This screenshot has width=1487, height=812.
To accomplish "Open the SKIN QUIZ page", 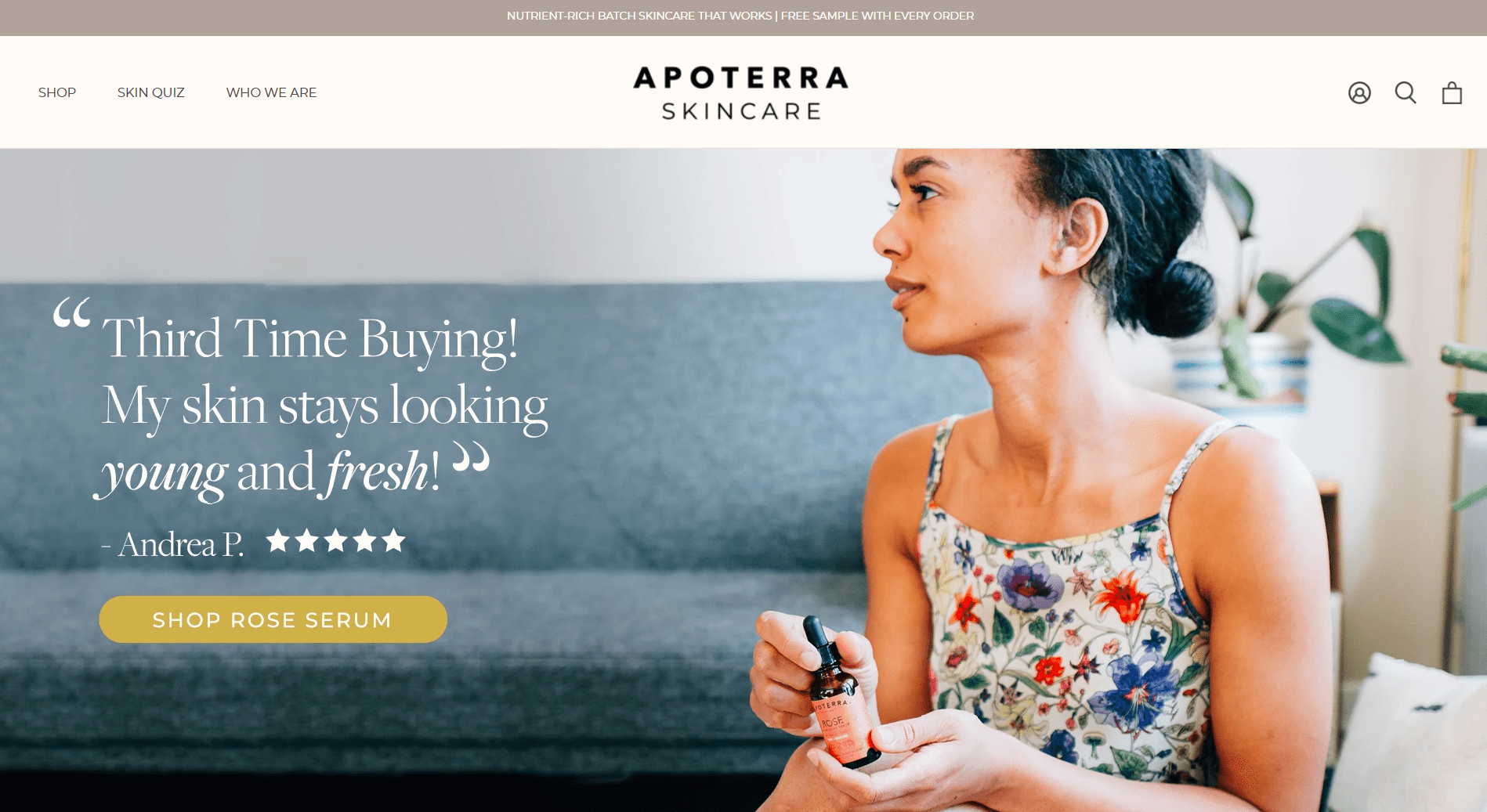I will [x=151, y=92].
